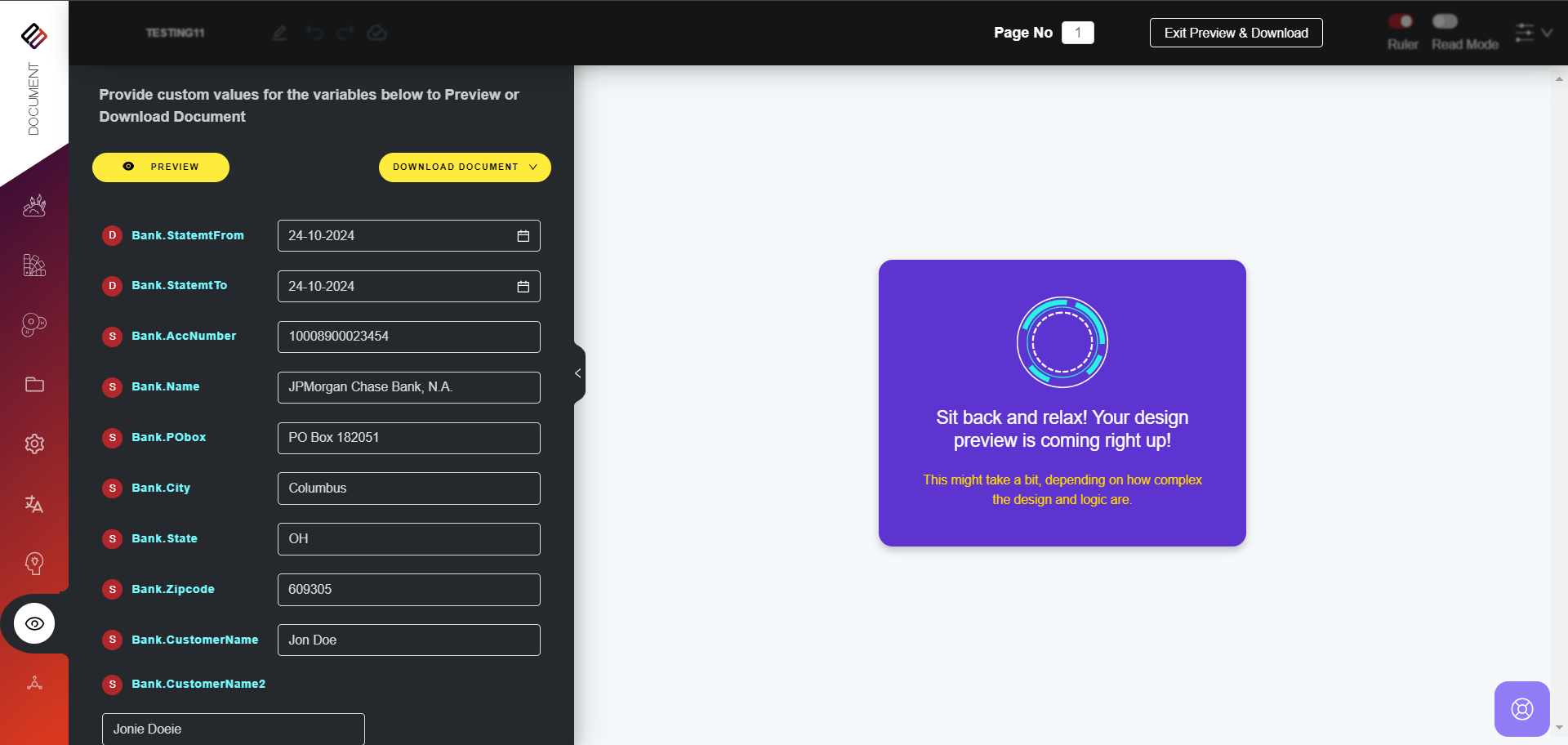The width and height of the screenshot is (1568, 745).
Task: Open the color palette swatches sidebar icon
Action: pyautogui.click(x=34, y=265)
